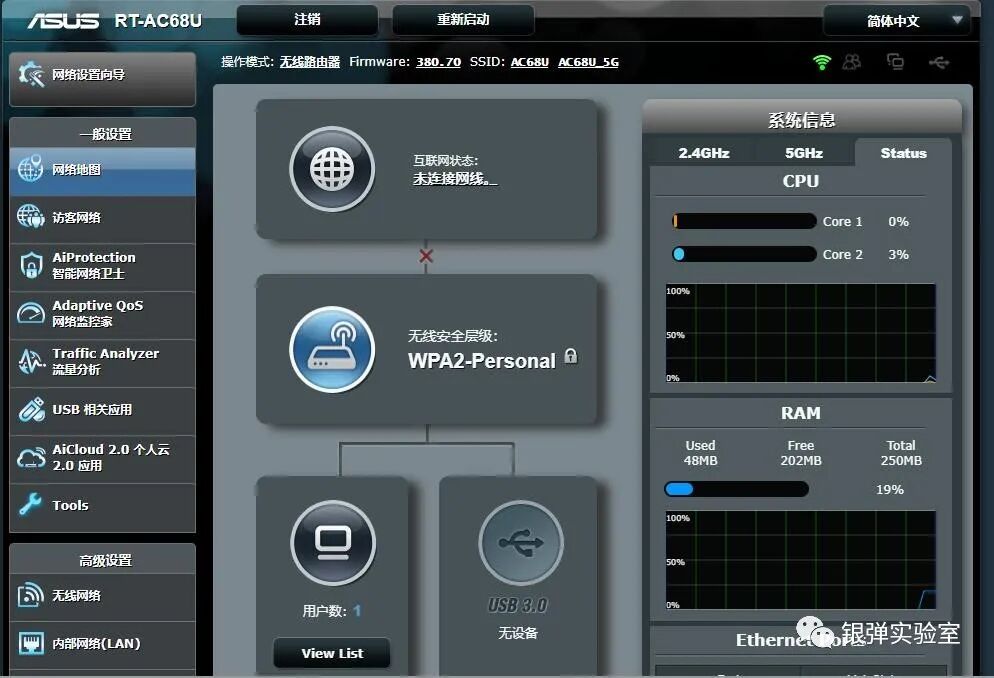Click the lock icon beside WPA2-Personal

pyautogui.click(x=571, y=356)
